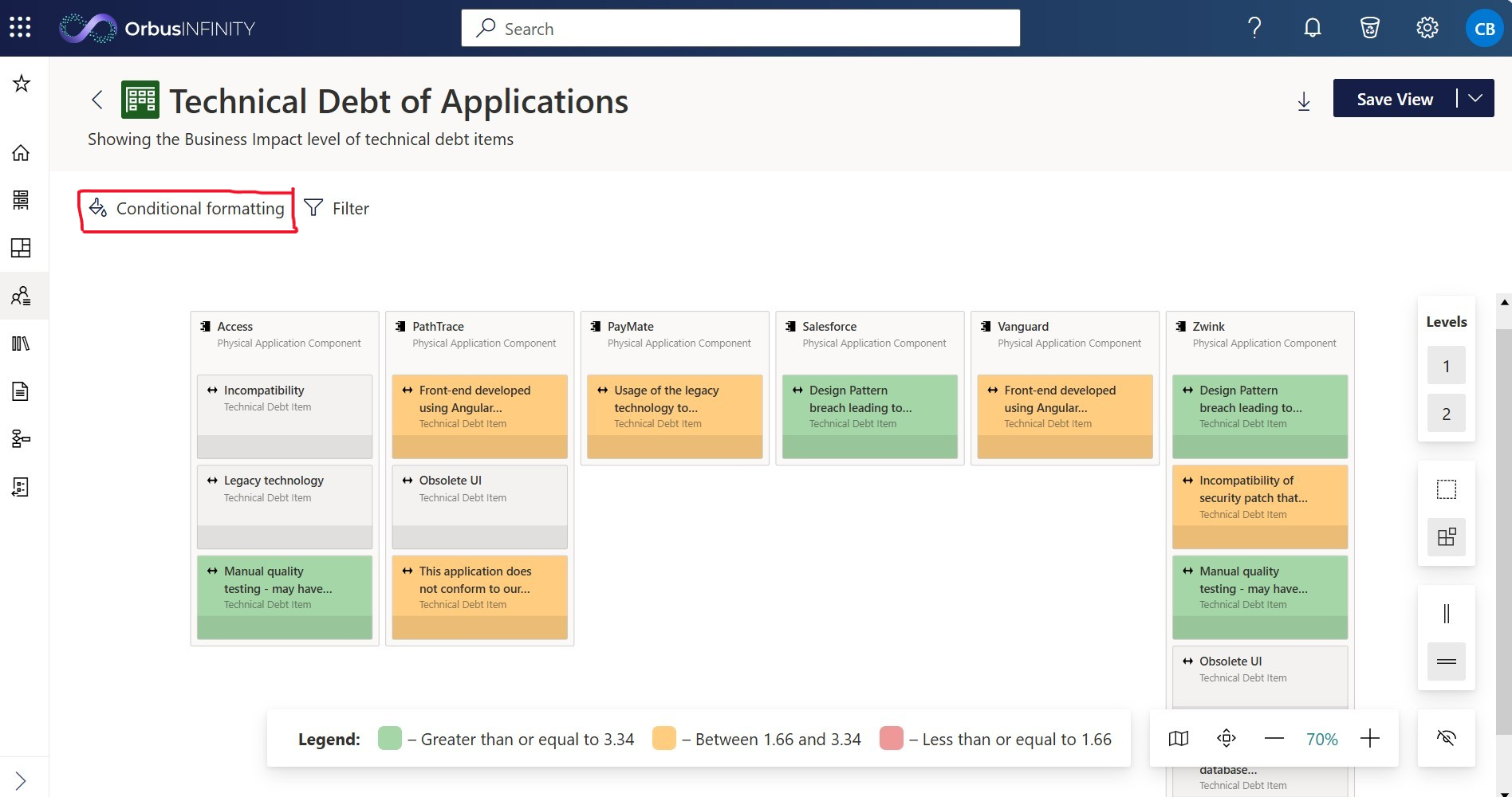Open Filter options
Screen dimensions: 1512x797
337,209
